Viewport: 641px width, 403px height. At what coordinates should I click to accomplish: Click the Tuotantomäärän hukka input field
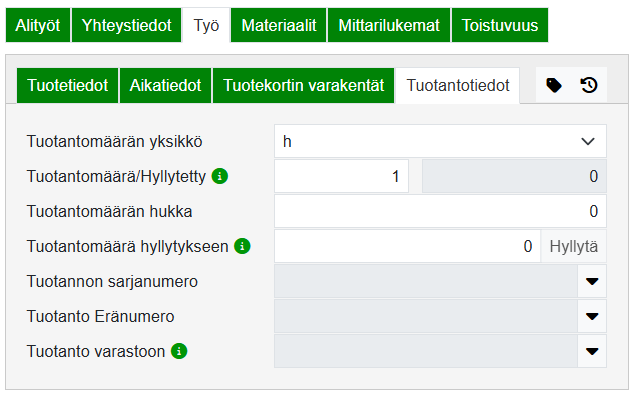point(440,212)
